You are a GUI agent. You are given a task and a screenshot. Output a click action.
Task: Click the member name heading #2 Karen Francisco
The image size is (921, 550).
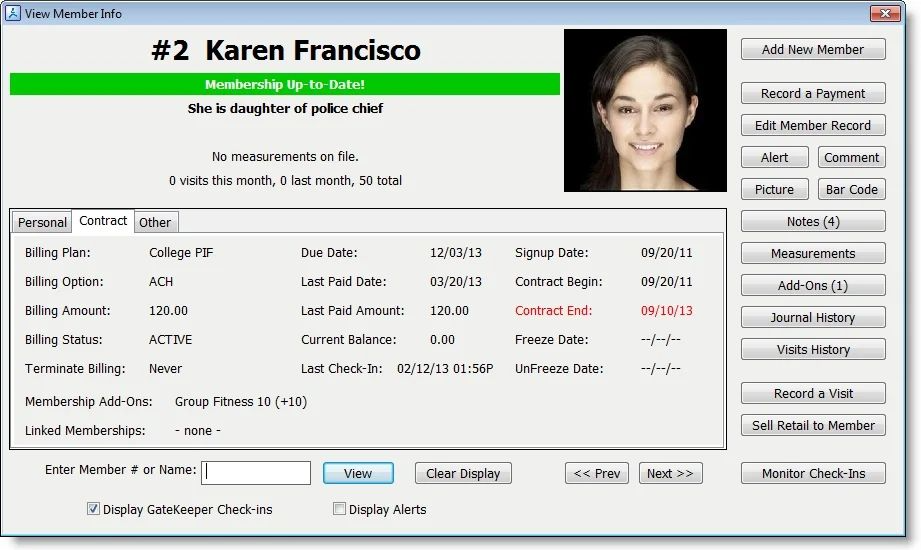click(x=286, y=51)
